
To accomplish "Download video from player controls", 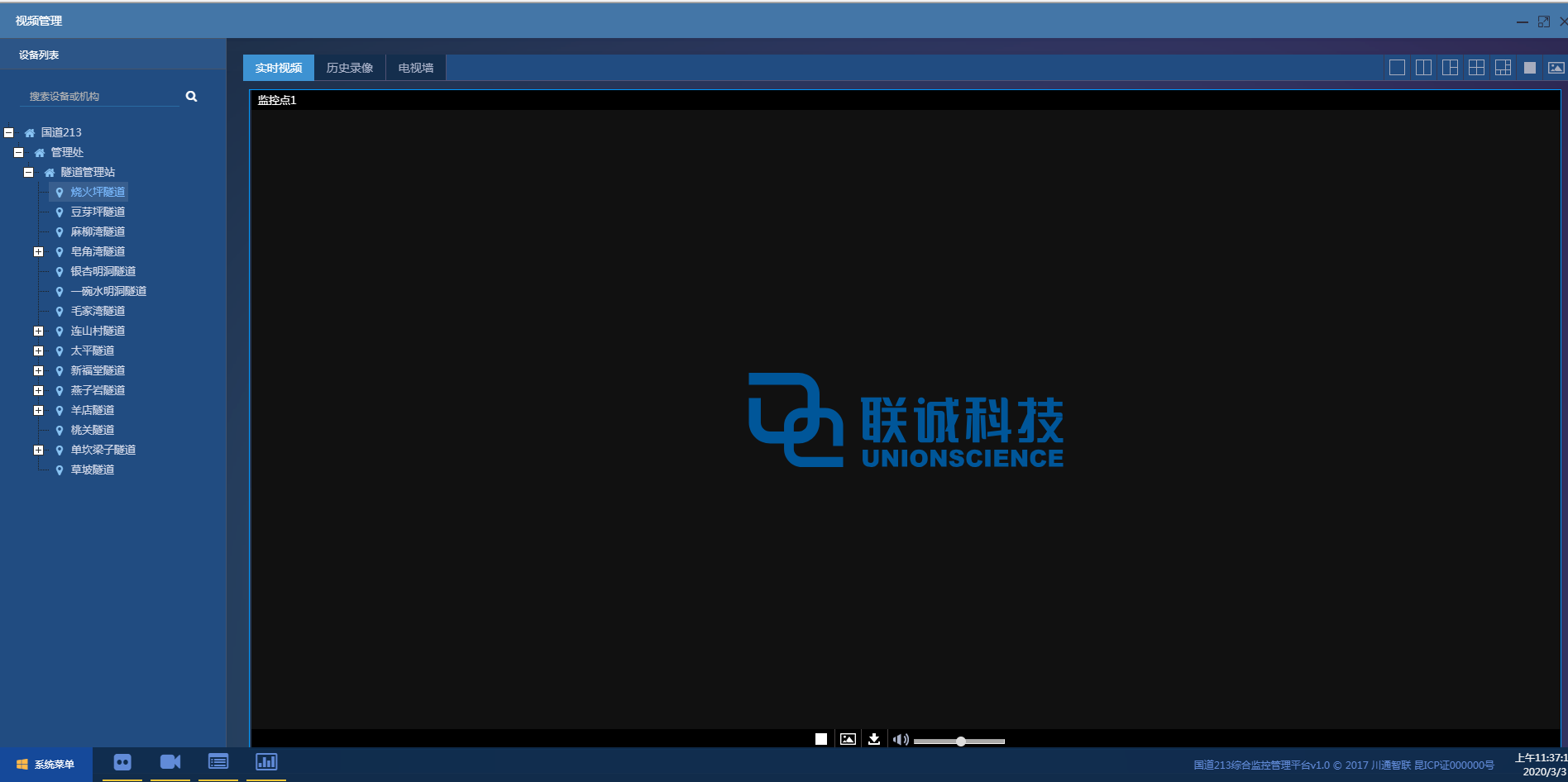I will 874,739.
